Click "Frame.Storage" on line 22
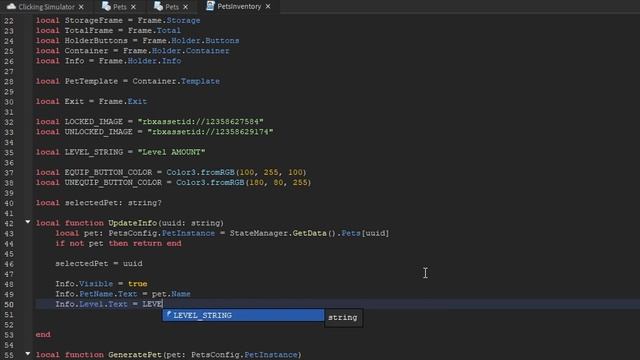 pyautogui.click(x=169, y=20)
